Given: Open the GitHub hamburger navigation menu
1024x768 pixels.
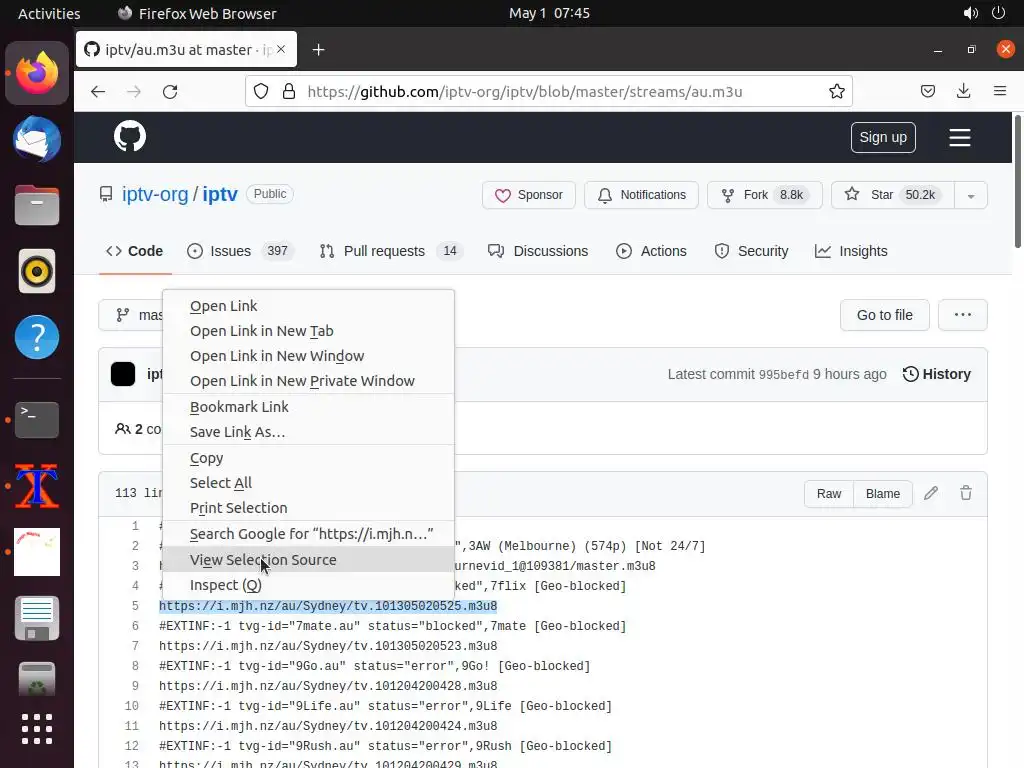Looking at the screenshot, I should [x=959, y=137].
